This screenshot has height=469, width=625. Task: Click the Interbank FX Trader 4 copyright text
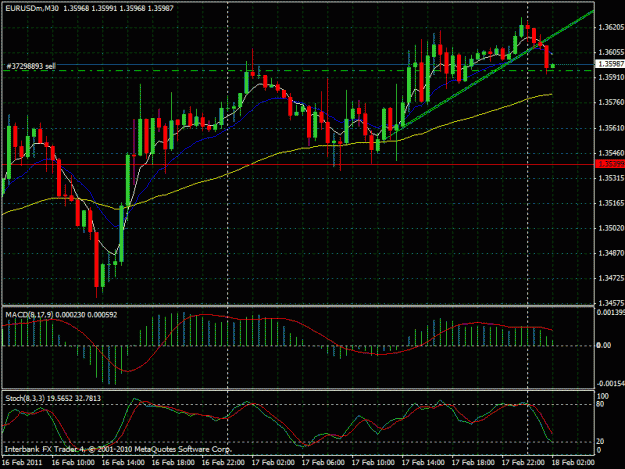point(118,449)
